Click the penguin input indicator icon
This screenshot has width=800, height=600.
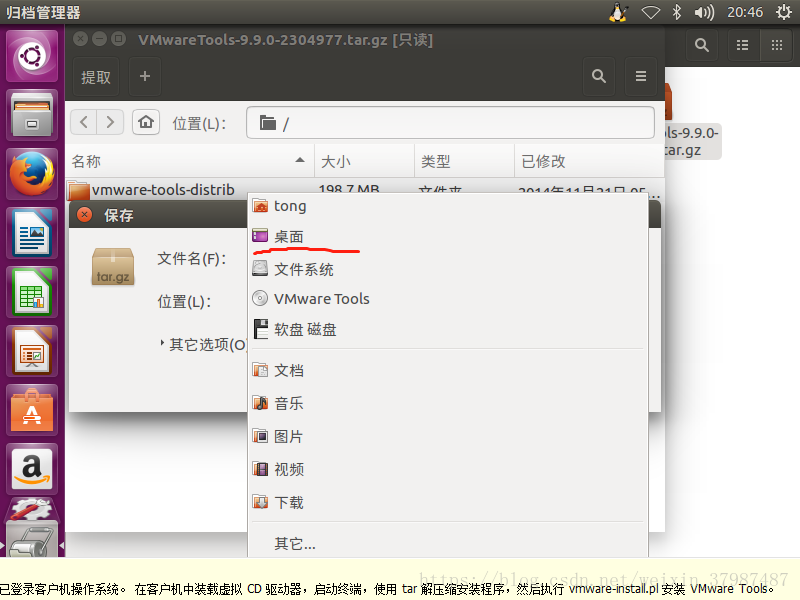(618, 12)
